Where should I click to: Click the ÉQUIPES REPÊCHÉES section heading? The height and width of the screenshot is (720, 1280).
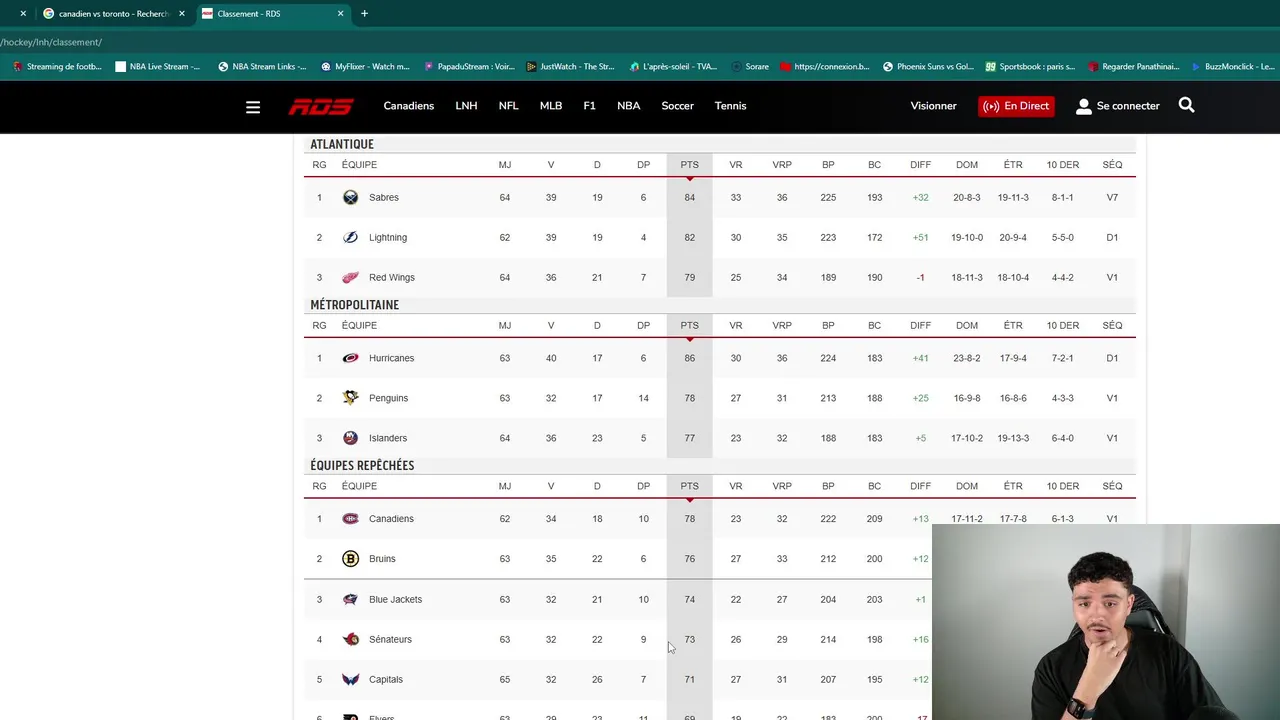pyautogui.click(x=362, y=465)
